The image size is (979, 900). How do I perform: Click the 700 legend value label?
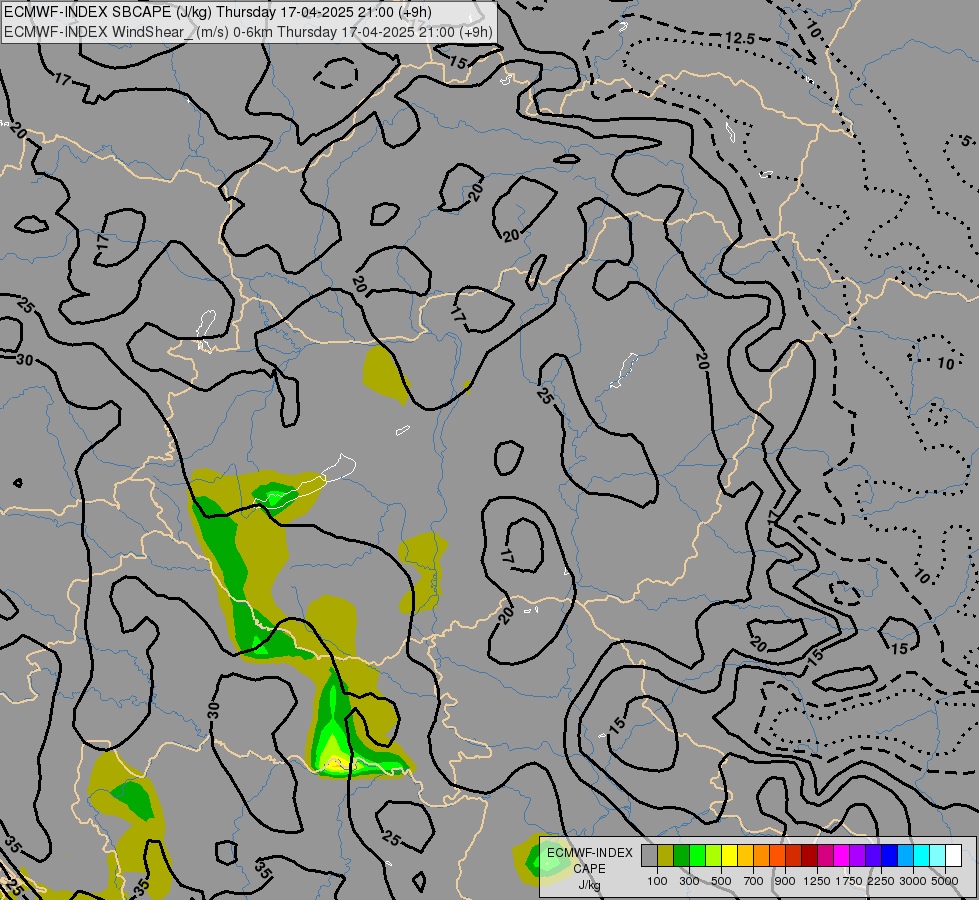754,881
